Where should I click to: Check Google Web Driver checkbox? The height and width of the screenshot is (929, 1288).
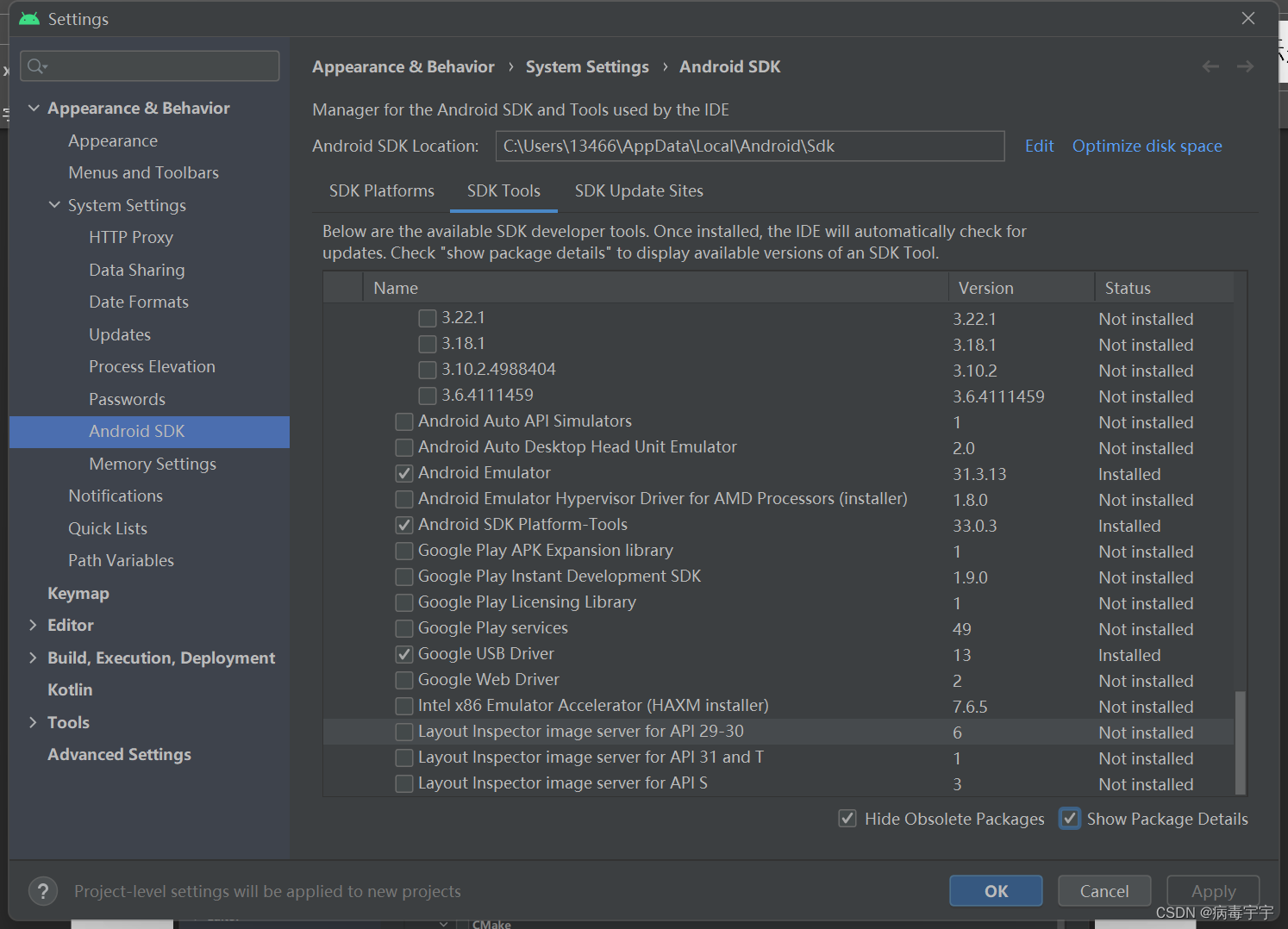click(403, 680)
